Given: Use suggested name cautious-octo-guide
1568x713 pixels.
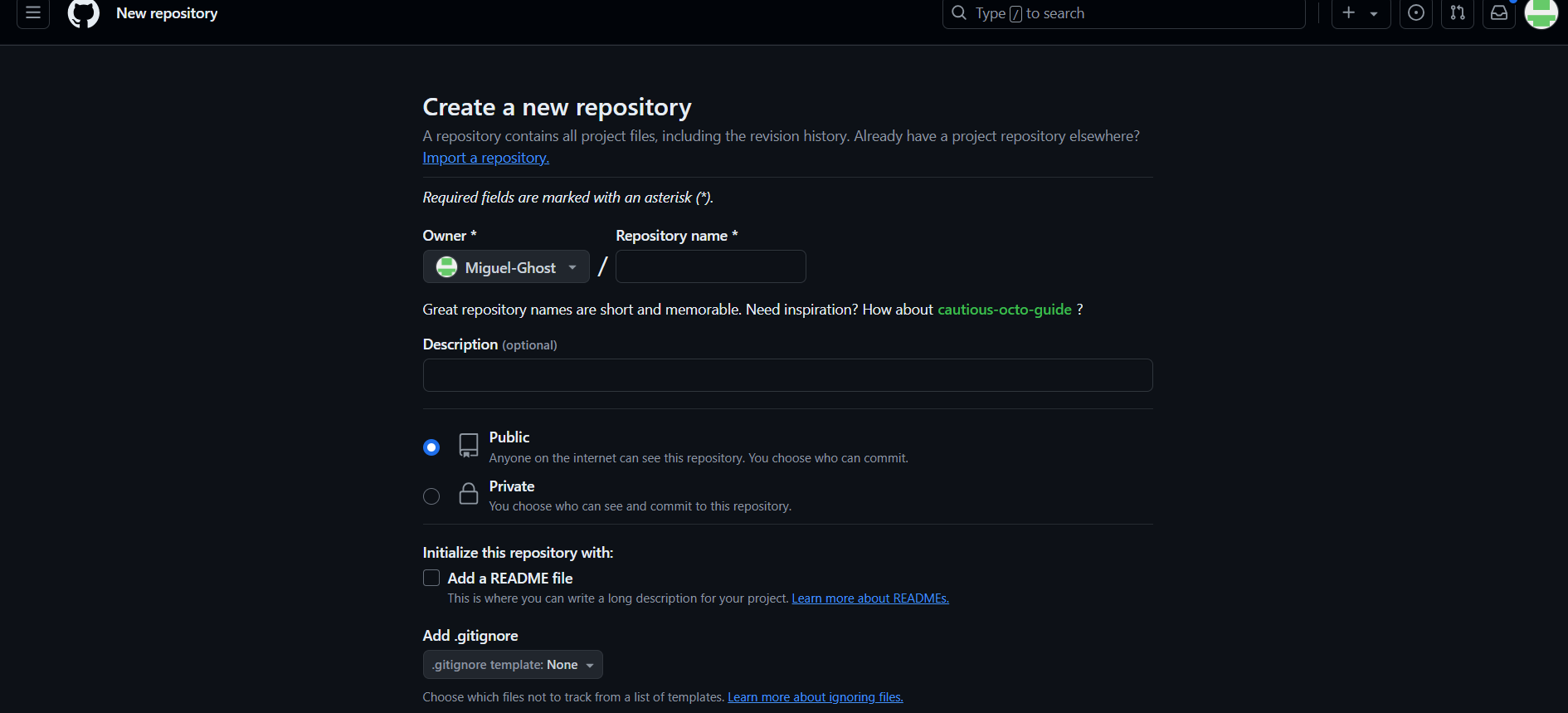Looking at the screenshot, I should [1005, 310].
